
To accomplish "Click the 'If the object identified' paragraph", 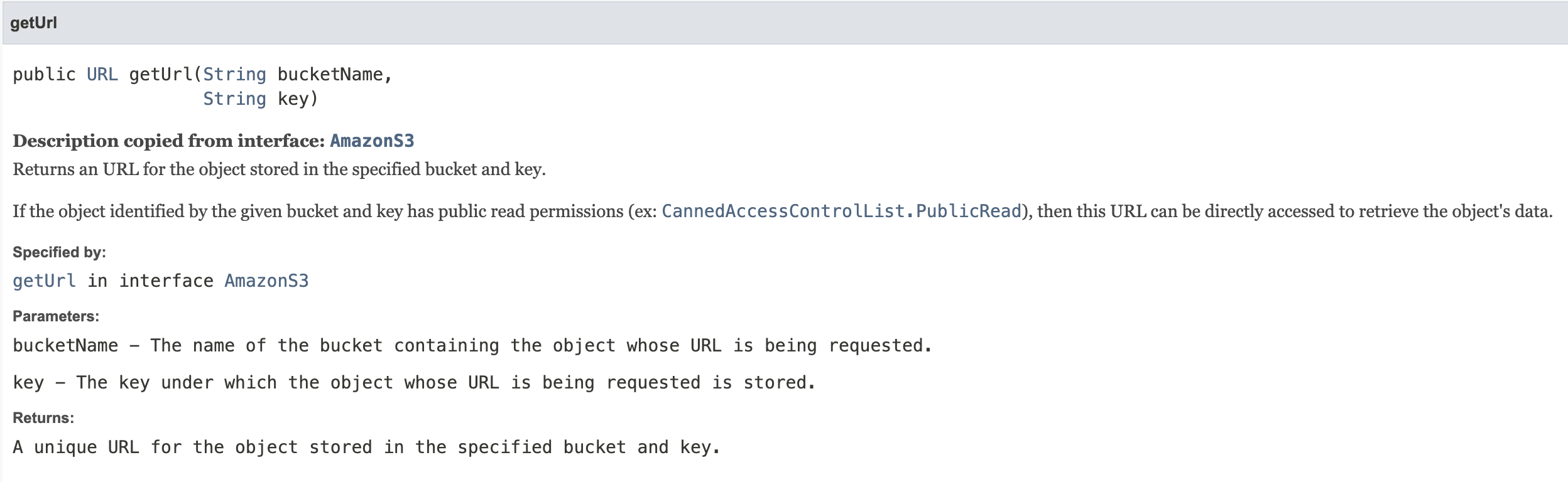I will (782, 211).
